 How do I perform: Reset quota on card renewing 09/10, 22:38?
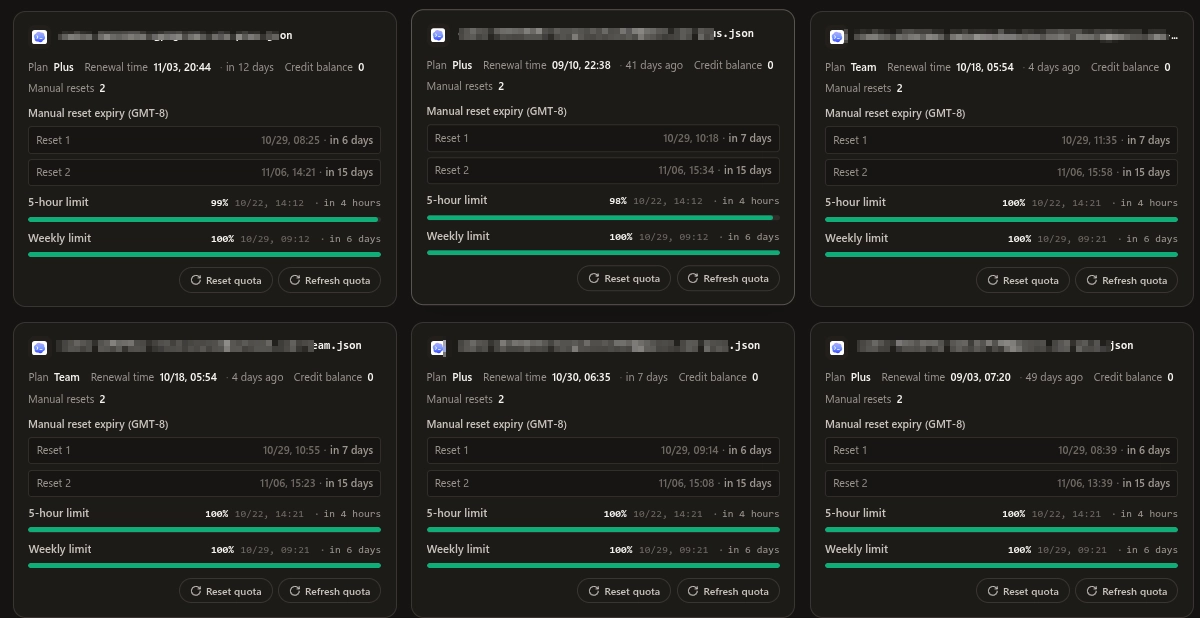point(624,278)
